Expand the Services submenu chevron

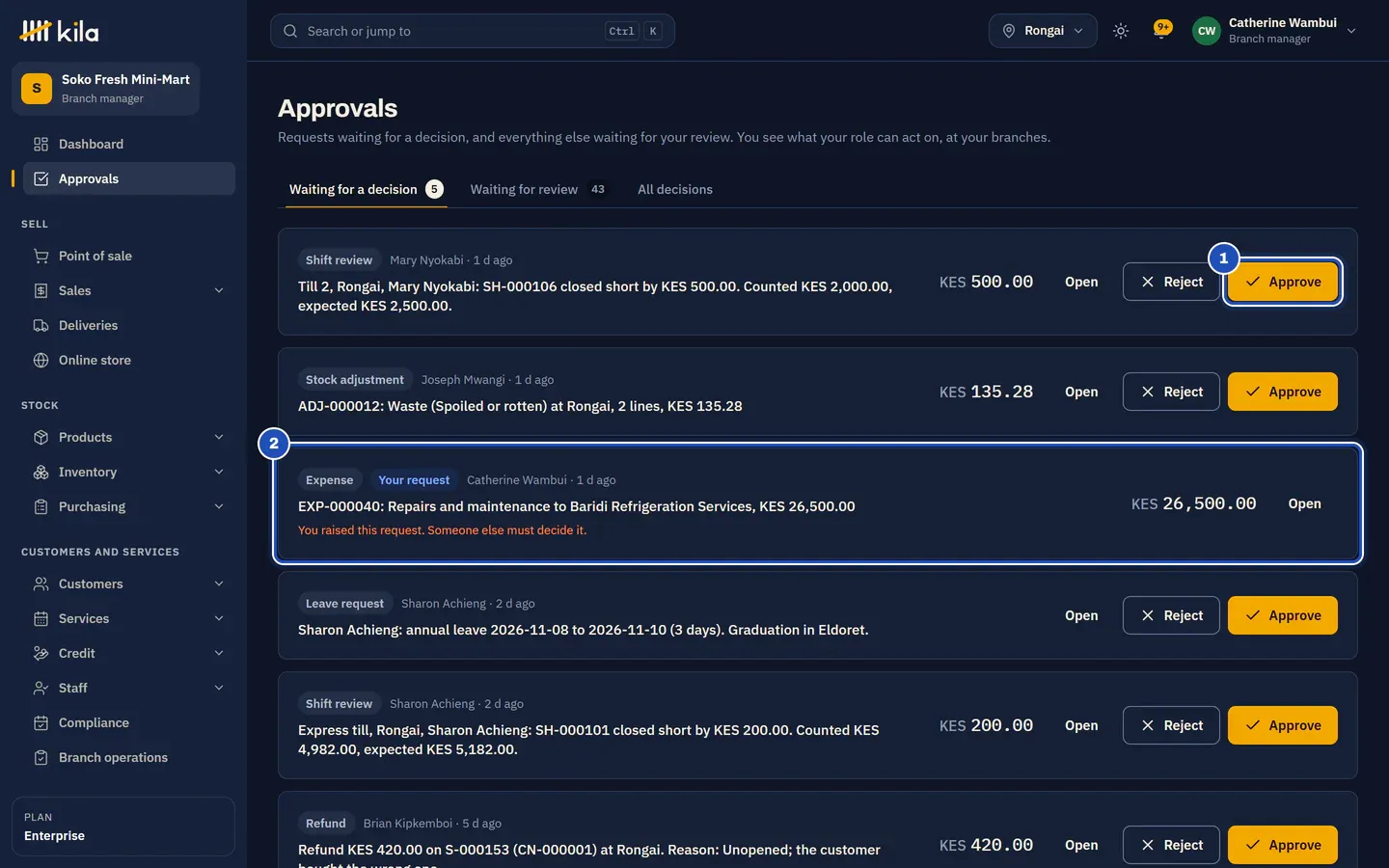[219, 618]
